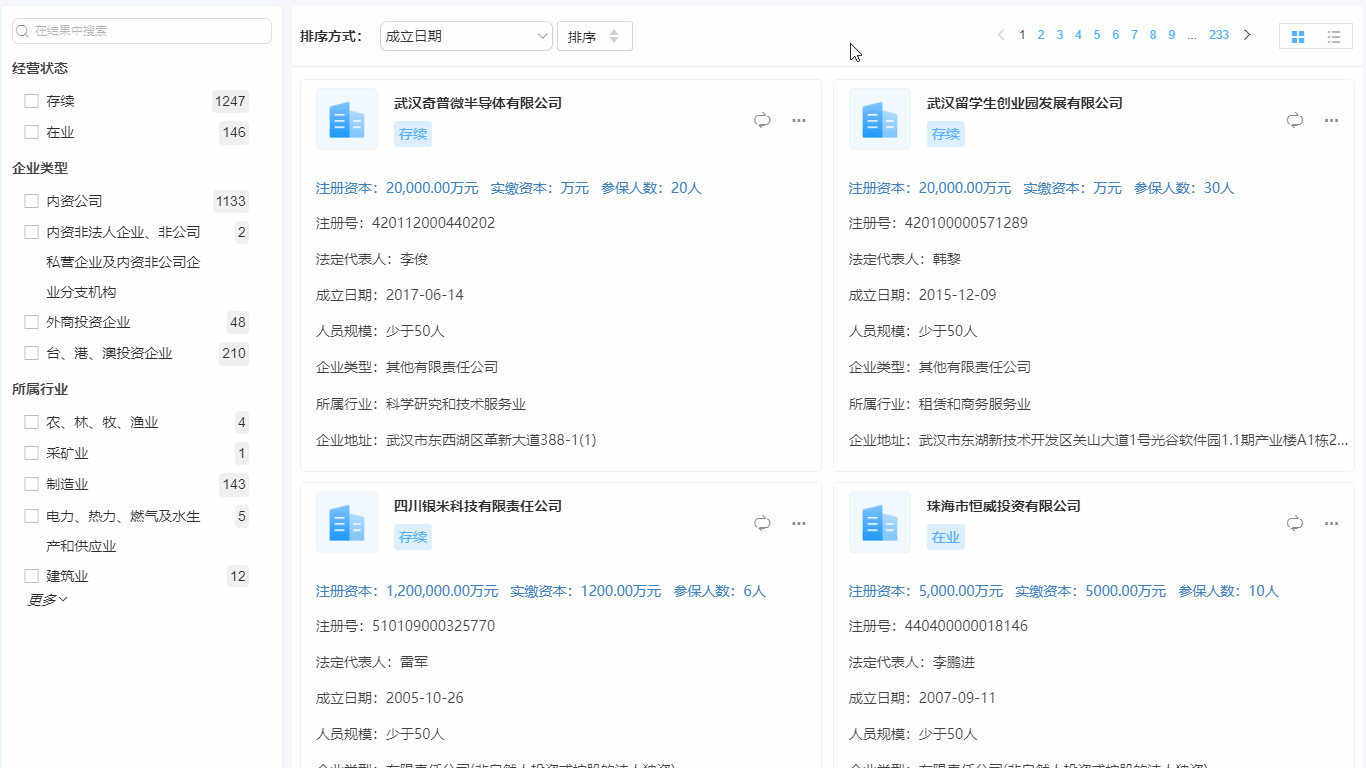Click the search magnifier icon in sidebar

(22, 31)
